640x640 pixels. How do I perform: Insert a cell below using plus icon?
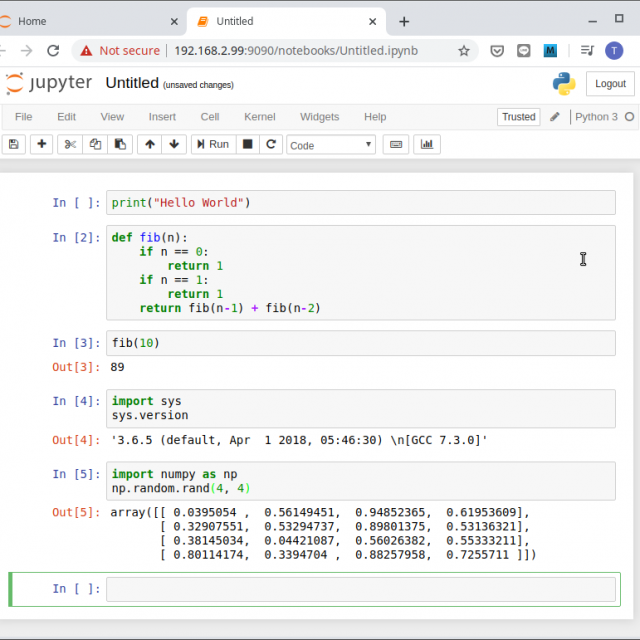(42, 144)
